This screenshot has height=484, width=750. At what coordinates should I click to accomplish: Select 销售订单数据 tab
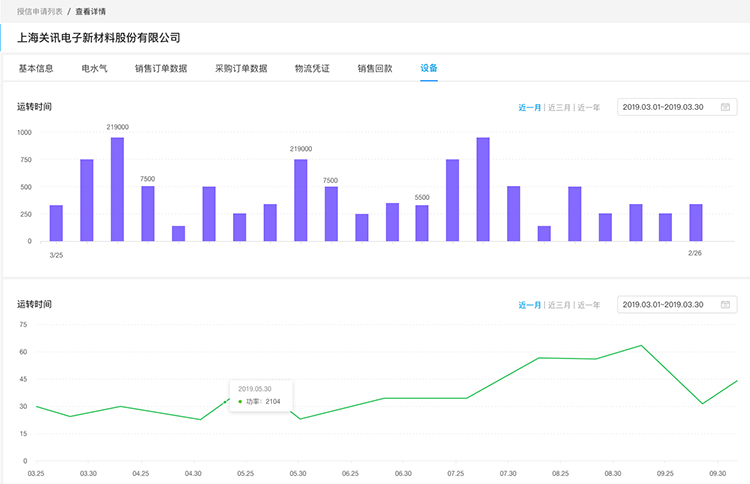[161, 69]
